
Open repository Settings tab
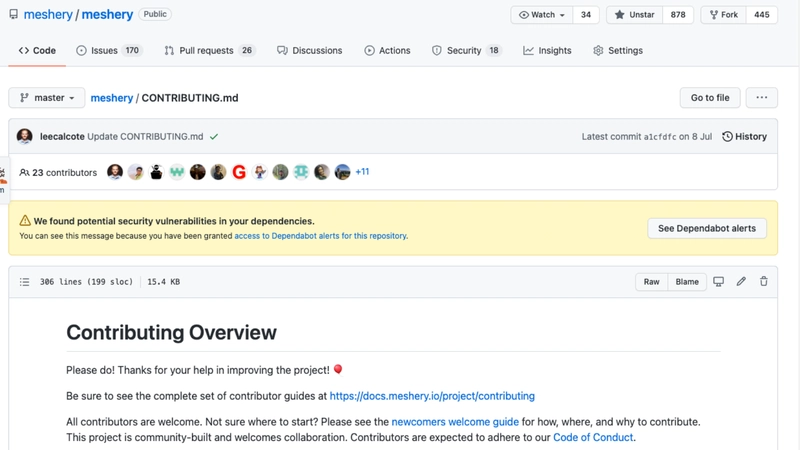click(x=618, y=51)
